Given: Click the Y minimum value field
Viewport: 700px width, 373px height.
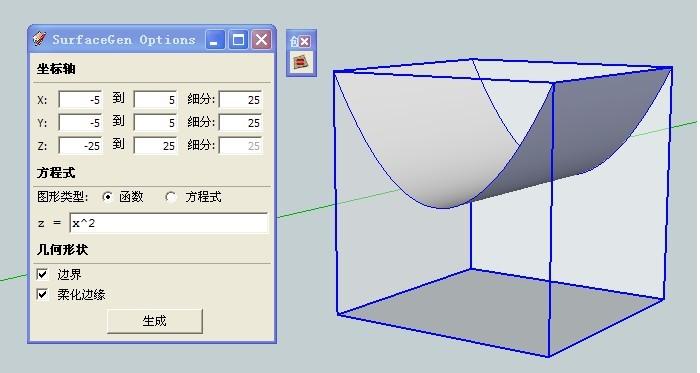Looking at the screenshot, I should click(80, 122).
